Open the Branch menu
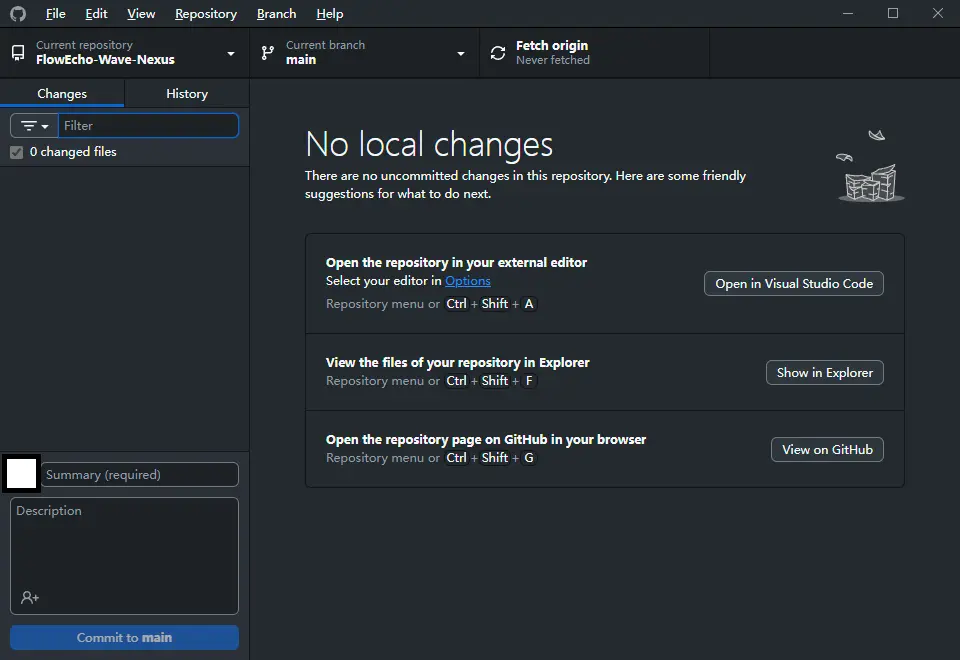This screenshot has height=660, width=960. point(276,14)
